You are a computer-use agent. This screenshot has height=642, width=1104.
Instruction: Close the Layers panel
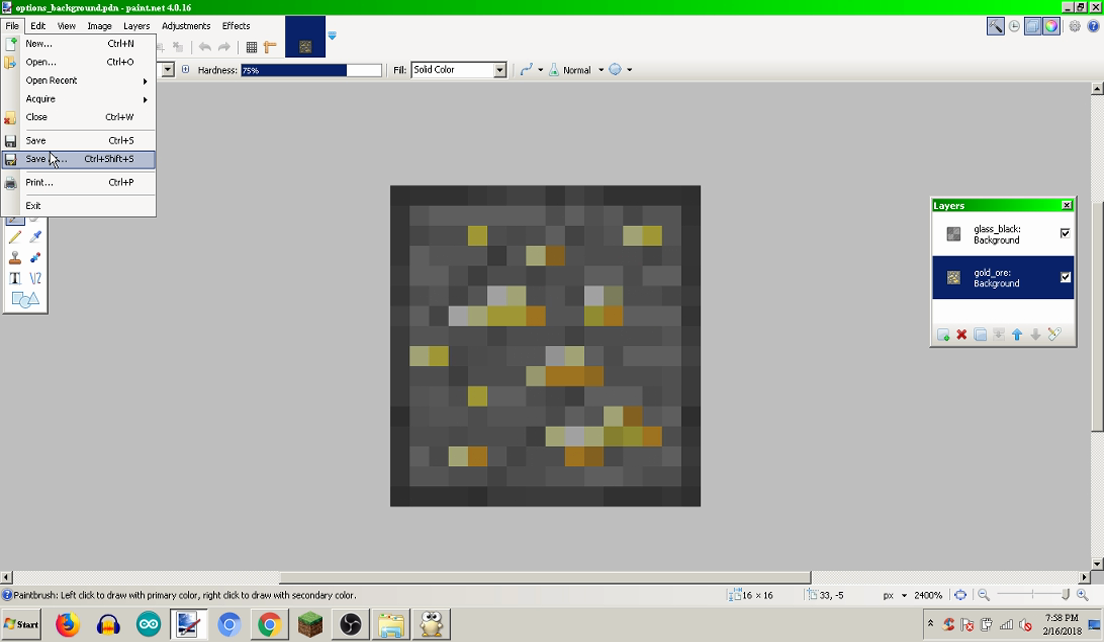(x=1066, y=206)
